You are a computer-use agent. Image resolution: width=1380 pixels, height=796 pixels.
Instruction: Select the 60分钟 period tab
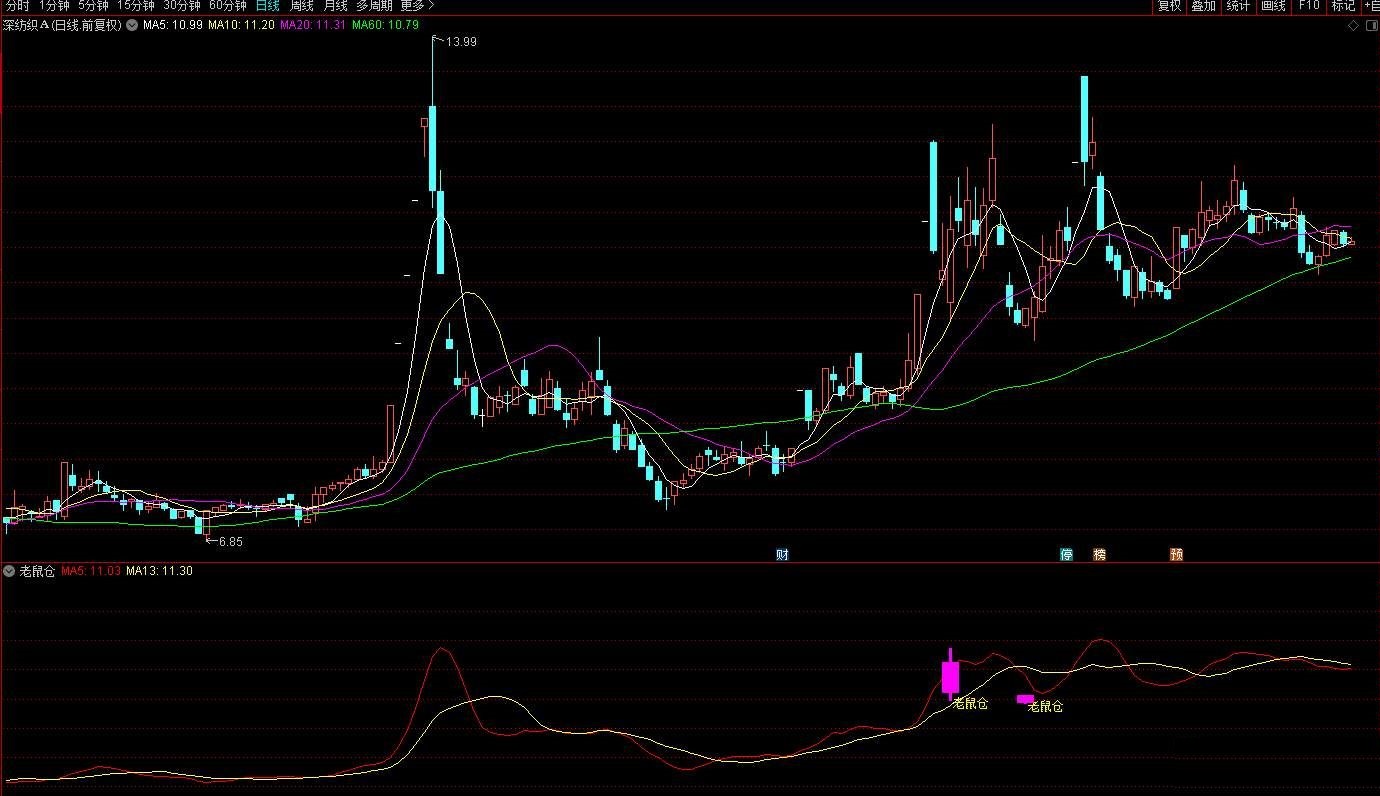tap(227, 6)
